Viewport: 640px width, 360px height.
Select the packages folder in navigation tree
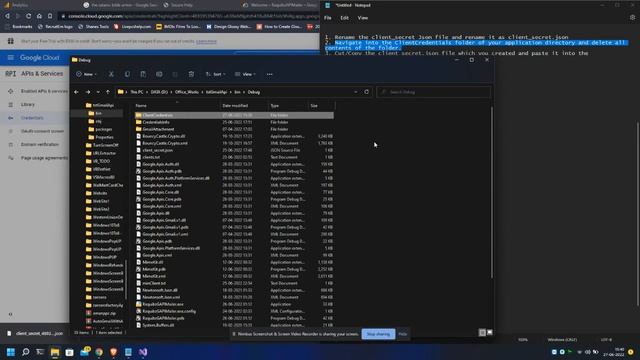click(x=103, y=129)
